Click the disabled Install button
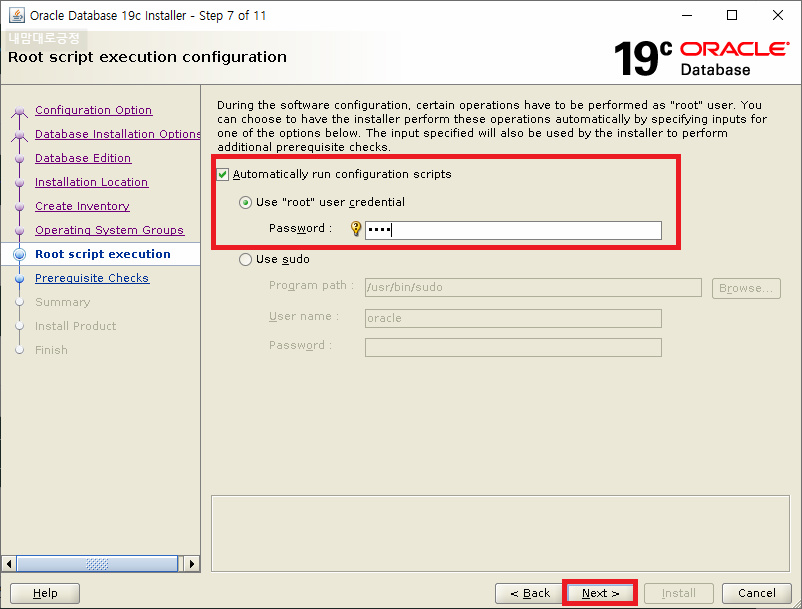The height and width of the screenshot is (609, 802). click(x=679, y=593)
